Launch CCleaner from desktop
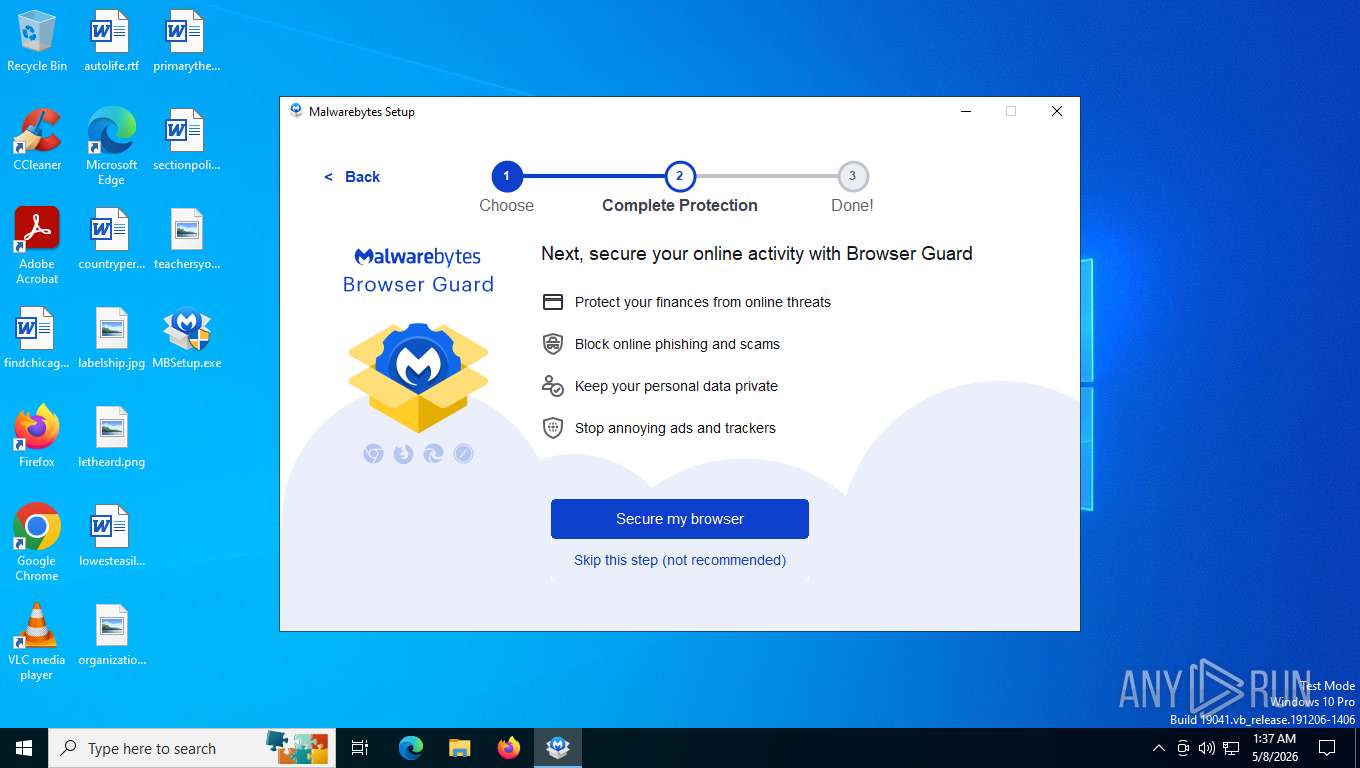The height and width of the screenshot is (768, 1360). (37, 139)
